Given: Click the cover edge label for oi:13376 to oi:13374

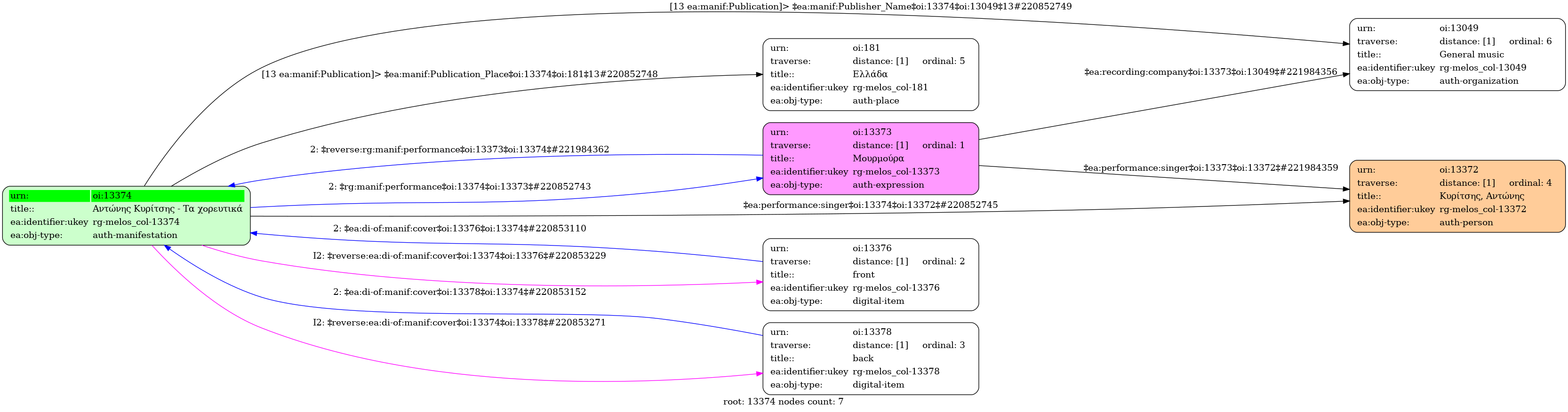Looking at the screenshot, I should (x=460, y=229).
